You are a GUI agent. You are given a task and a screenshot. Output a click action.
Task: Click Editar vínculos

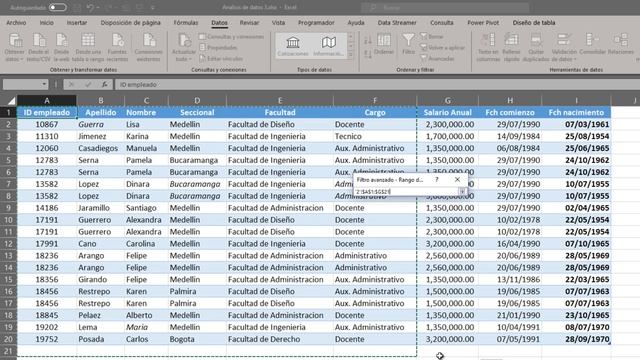coord(221,58)
